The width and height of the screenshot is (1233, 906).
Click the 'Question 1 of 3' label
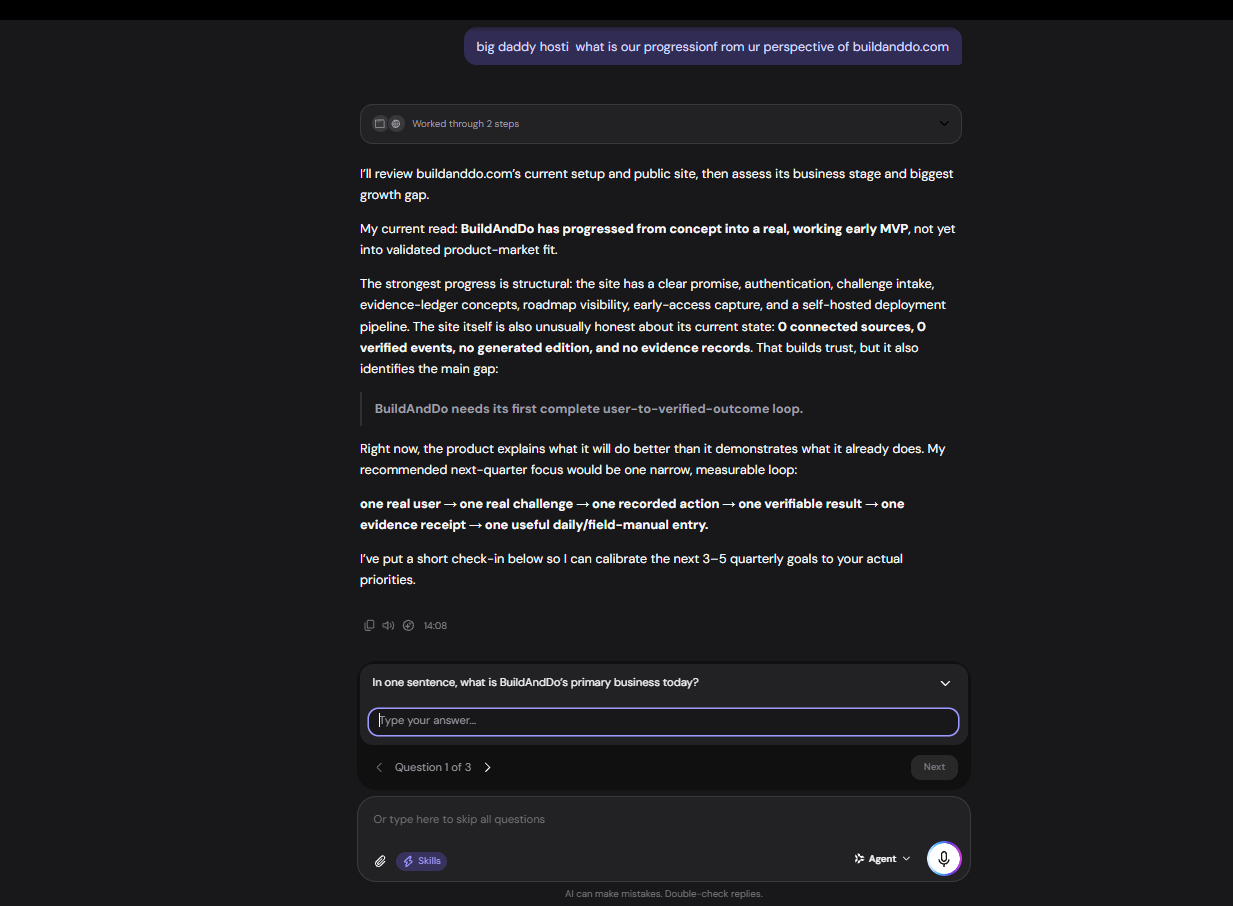[x=433, y=767]
